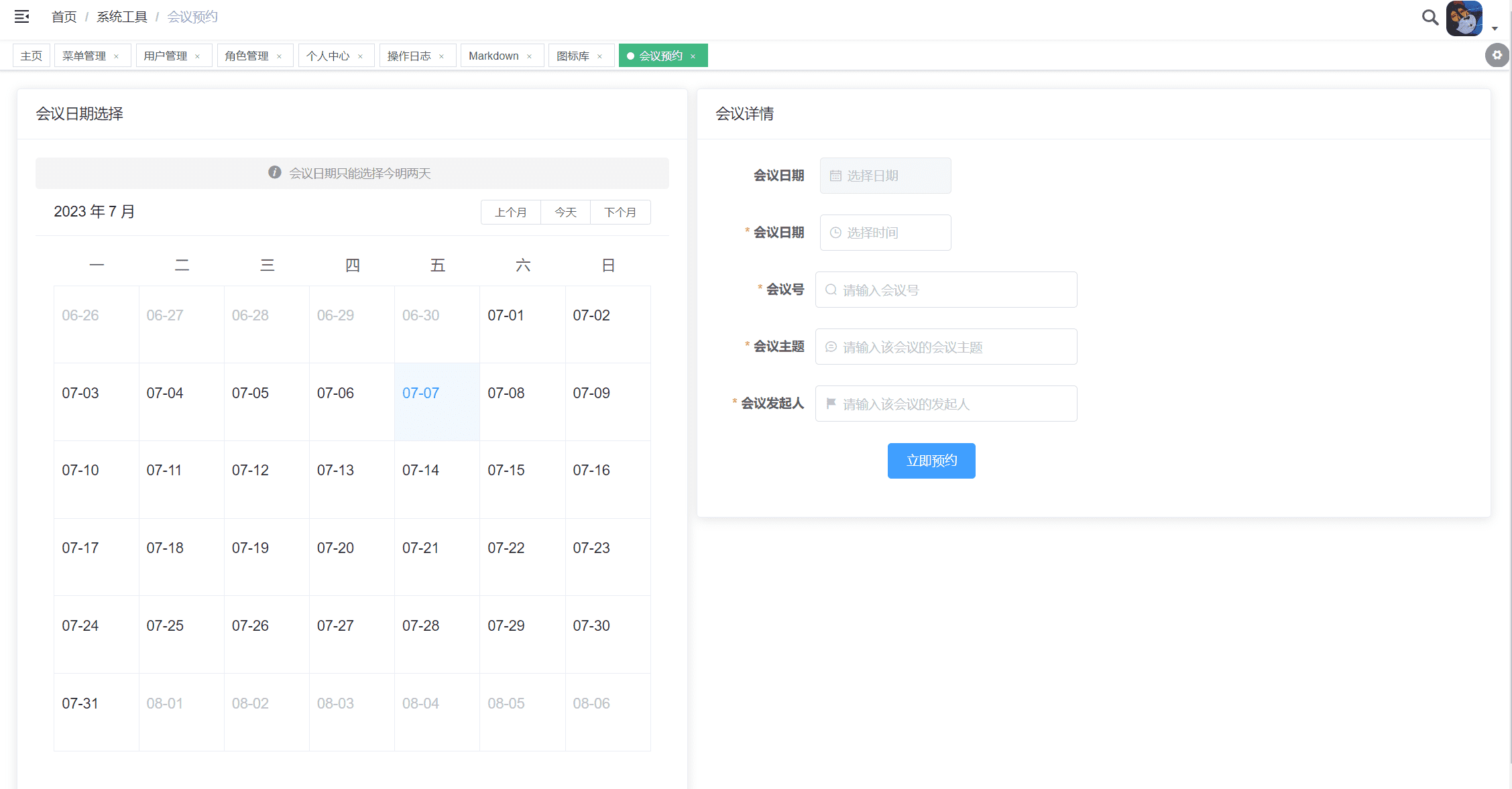Screen dimensions: 1512x789
Task: Switch to the 主页 tab
Action: 32,56
